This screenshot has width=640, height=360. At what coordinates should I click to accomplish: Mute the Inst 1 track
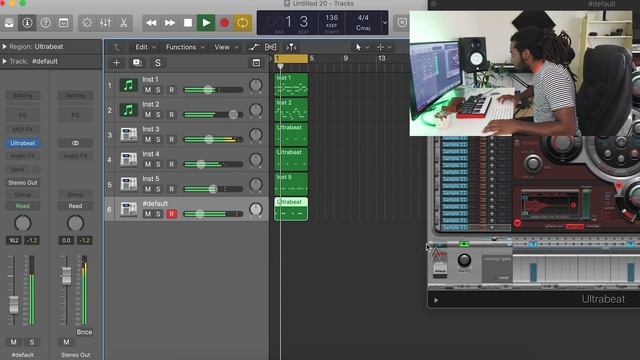tap(147, 90)
